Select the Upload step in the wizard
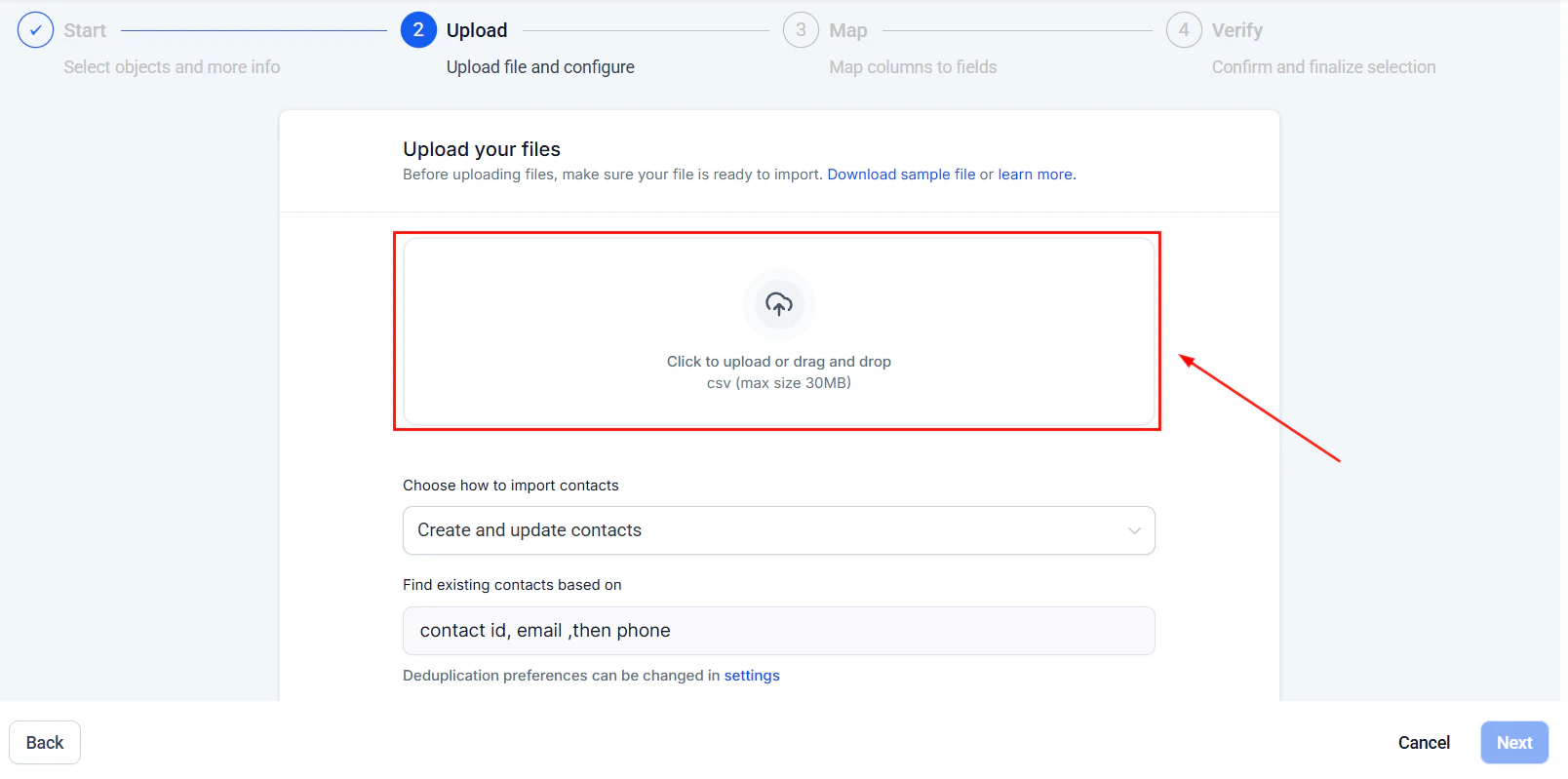The image size is (1568, 779). (477, 29)
